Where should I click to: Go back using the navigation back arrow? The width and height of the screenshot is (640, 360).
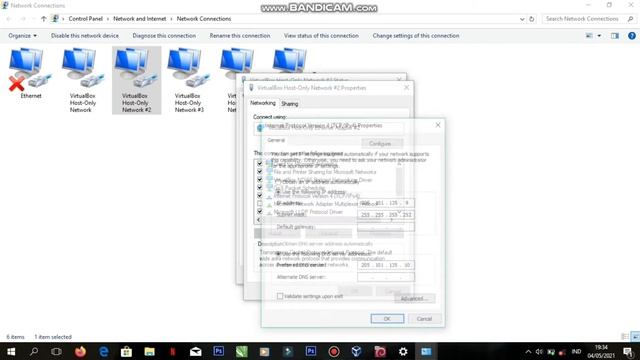tap(9, 19)
